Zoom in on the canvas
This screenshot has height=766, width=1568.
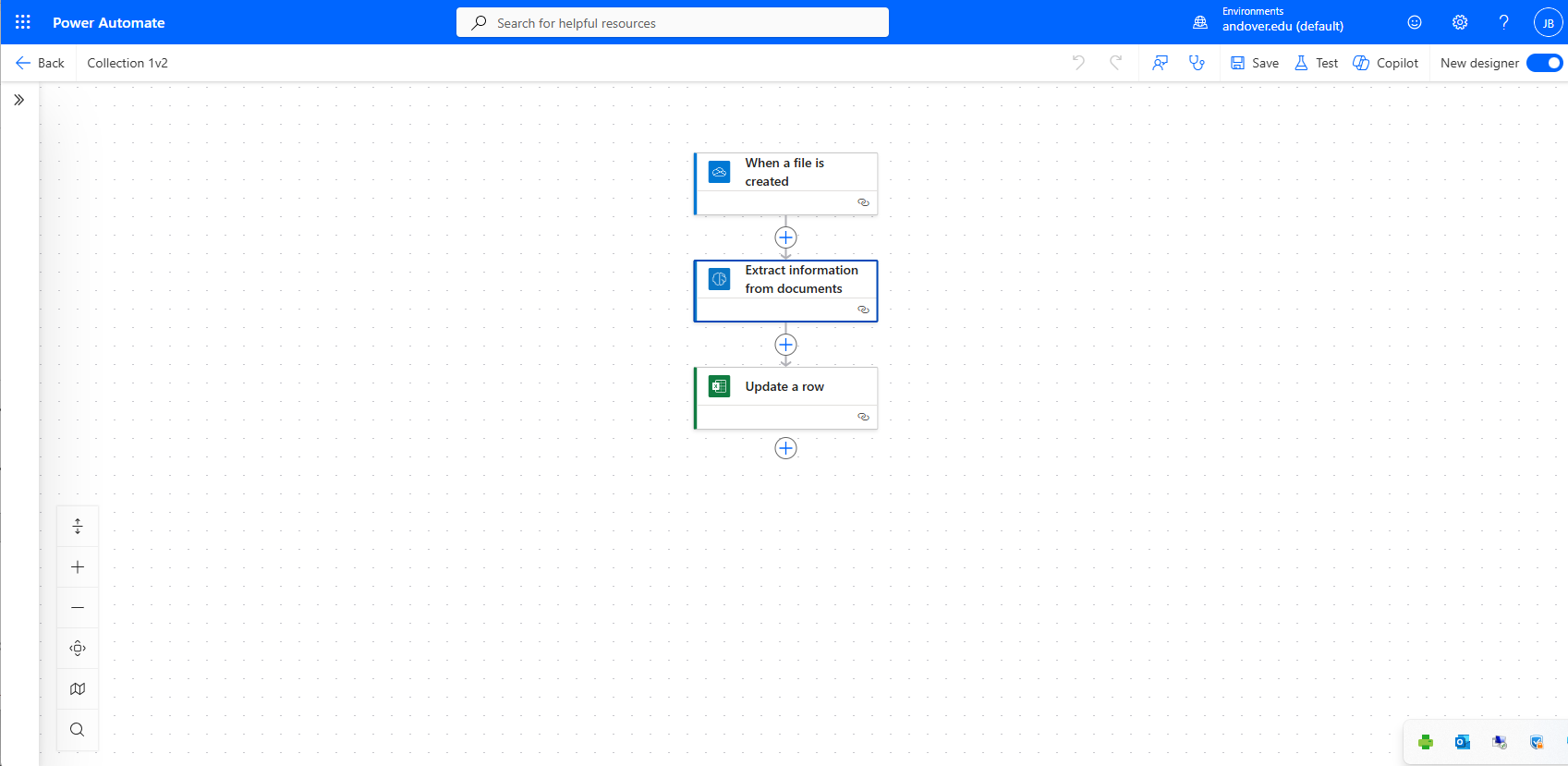[78, 566]
